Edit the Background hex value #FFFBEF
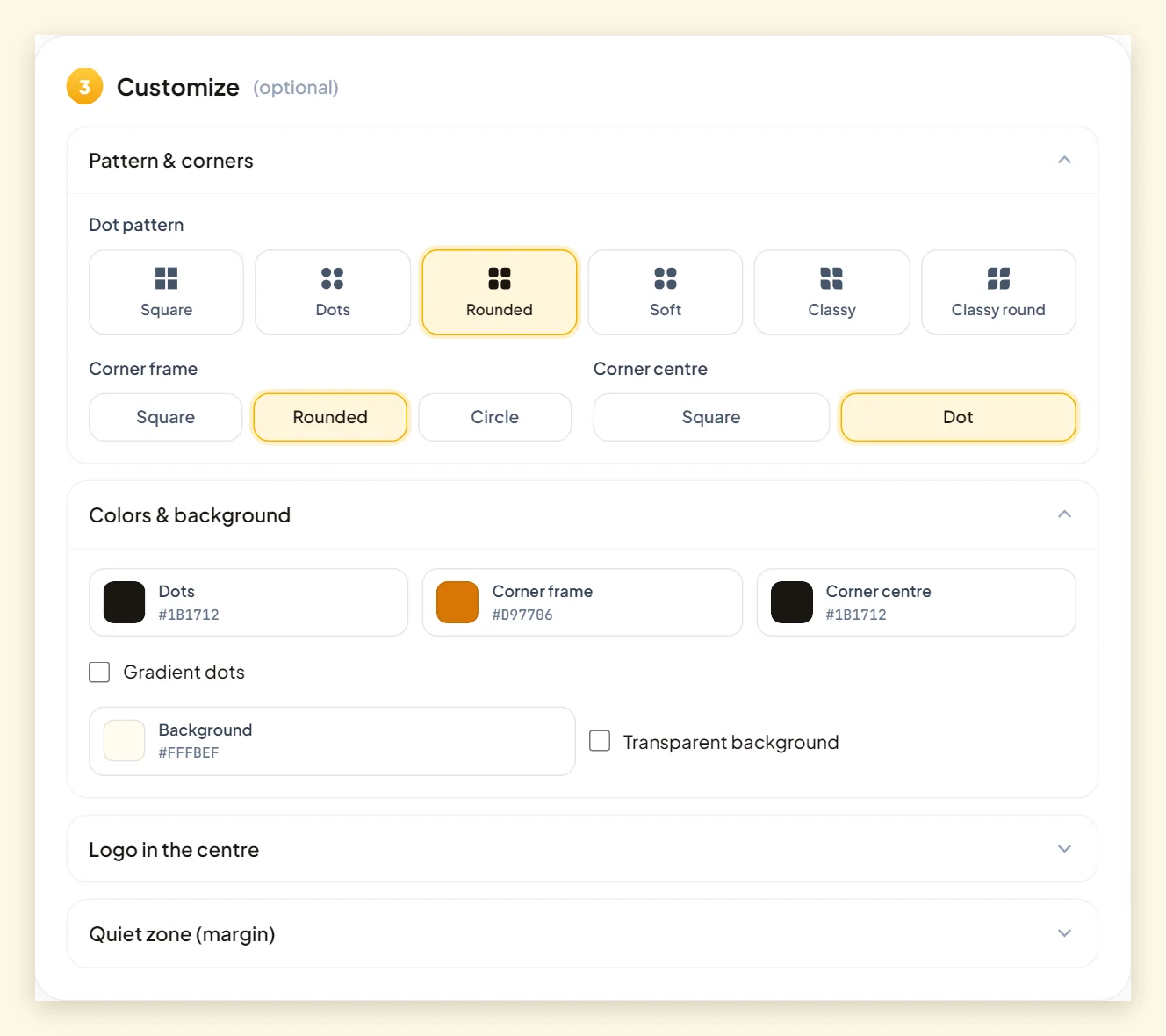The width and height of the screenshot is (1166, 1036). 189,752
